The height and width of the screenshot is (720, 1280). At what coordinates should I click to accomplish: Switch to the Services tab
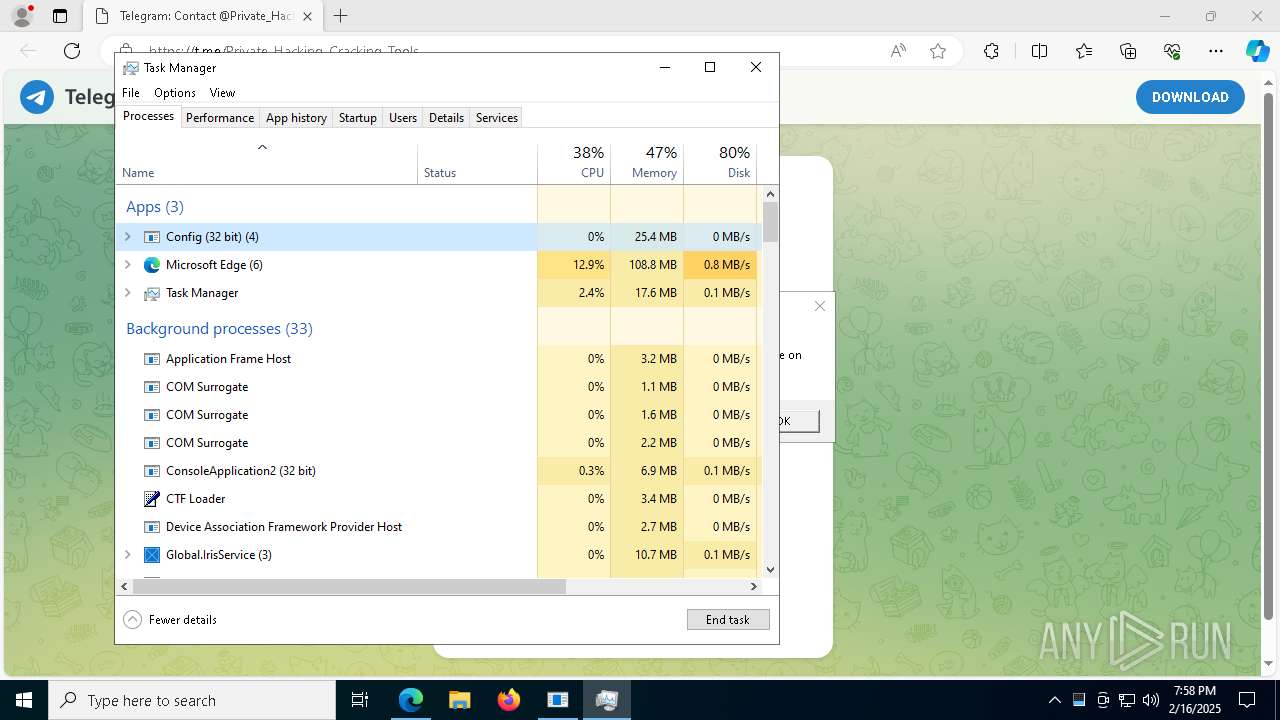(x=497, y=118)
